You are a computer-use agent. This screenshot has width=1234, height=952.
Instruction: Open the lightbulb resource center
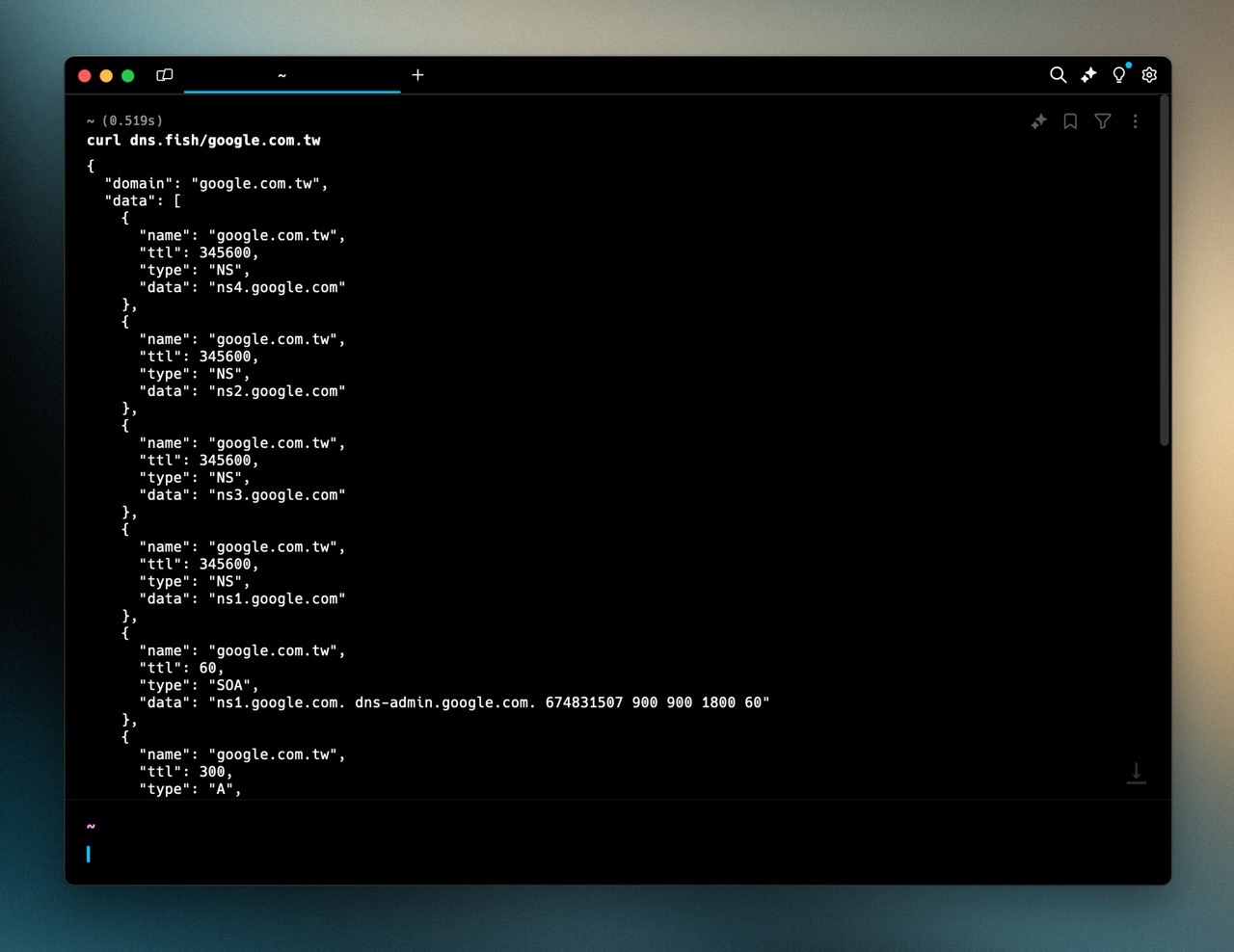pos(1119,75)
